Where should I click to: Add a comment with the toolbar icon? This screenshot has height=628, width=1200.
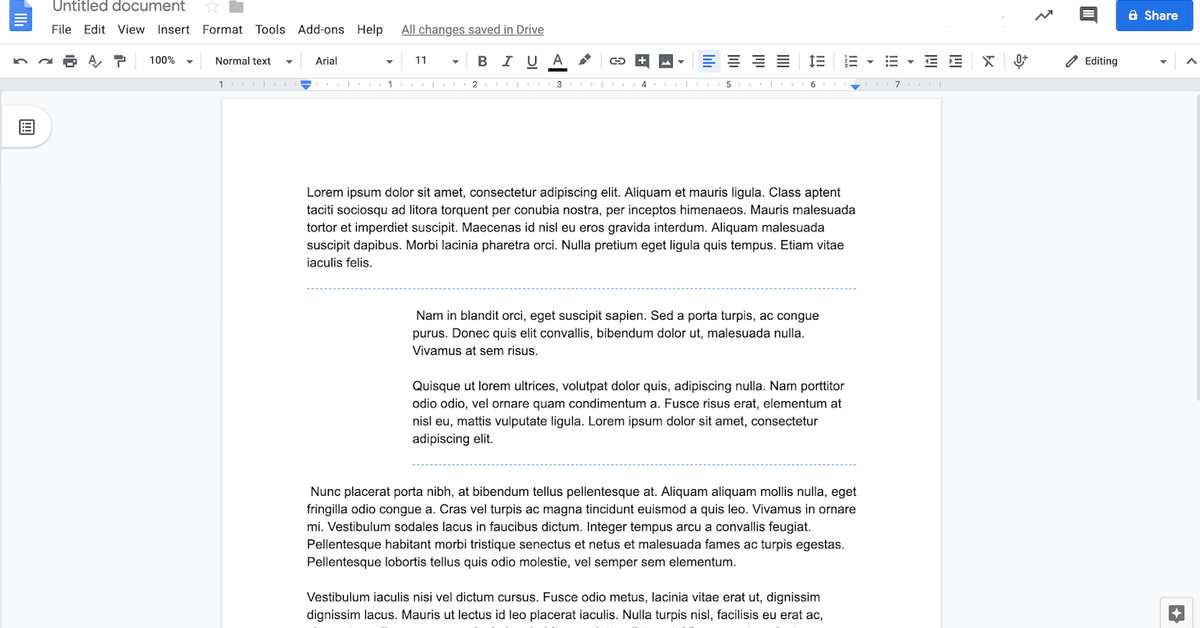click(x=642, y=61)
